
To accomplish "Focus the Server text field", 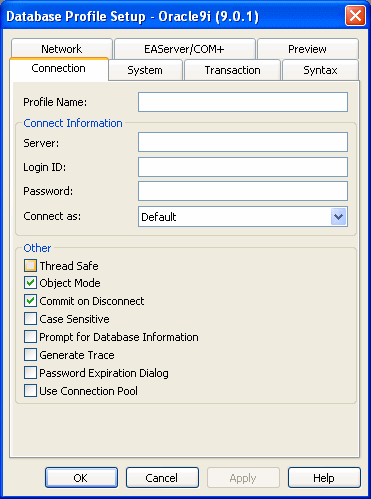I will point(243,142).
